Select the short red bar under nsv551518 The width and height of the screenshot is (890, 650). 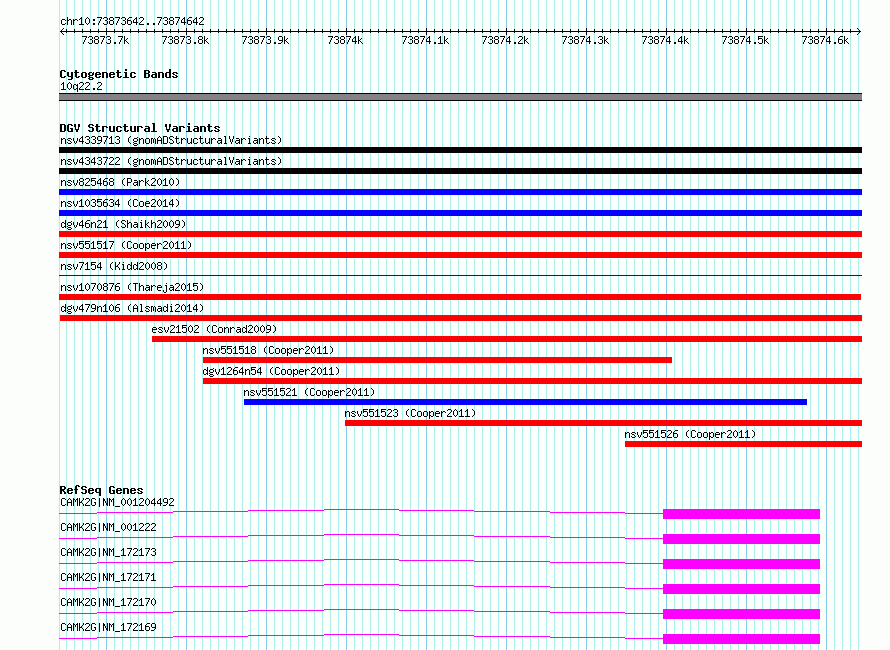(437, 360)
